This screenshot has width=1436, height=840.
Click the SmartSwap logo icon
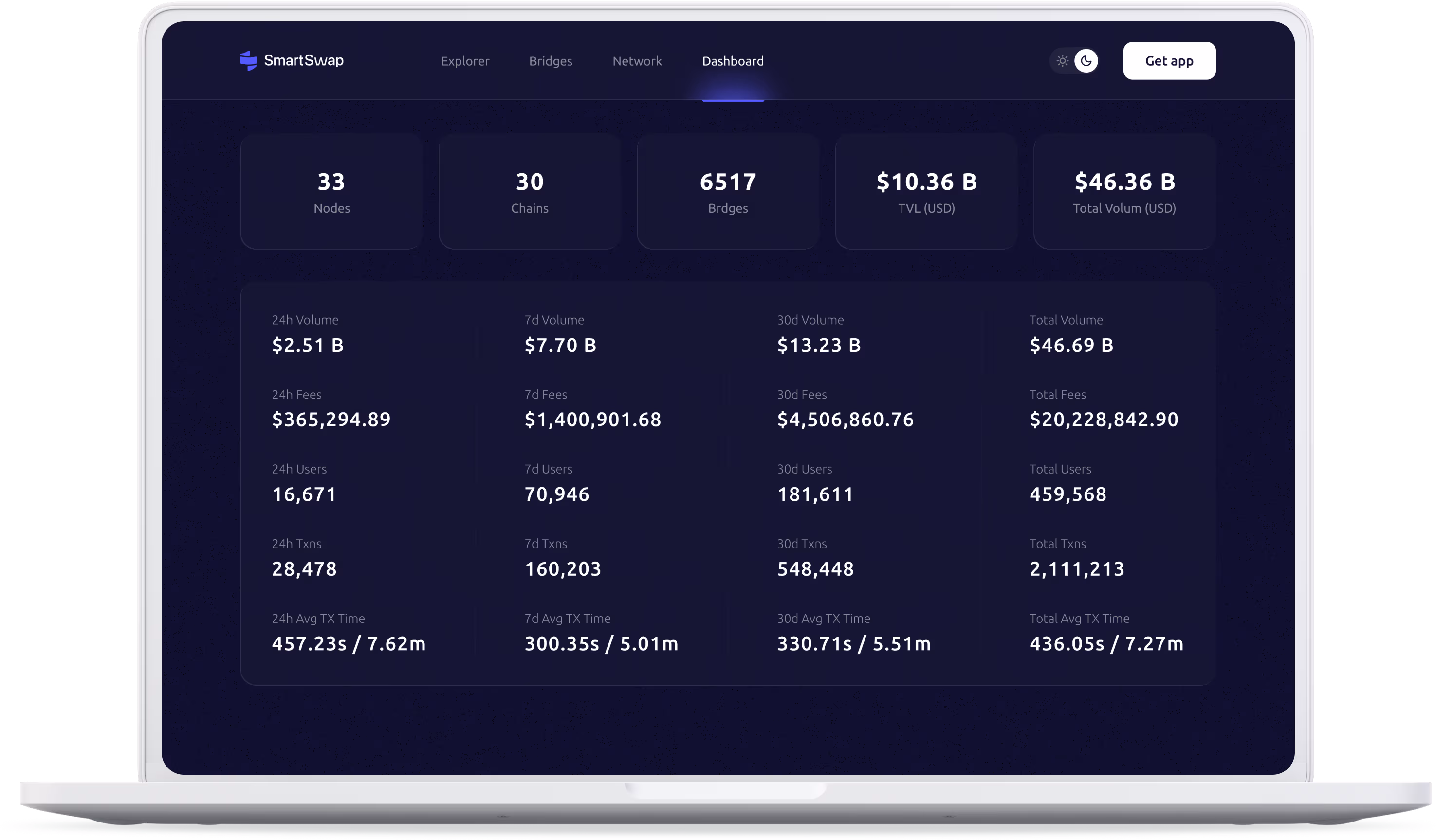tap(248, 60)
